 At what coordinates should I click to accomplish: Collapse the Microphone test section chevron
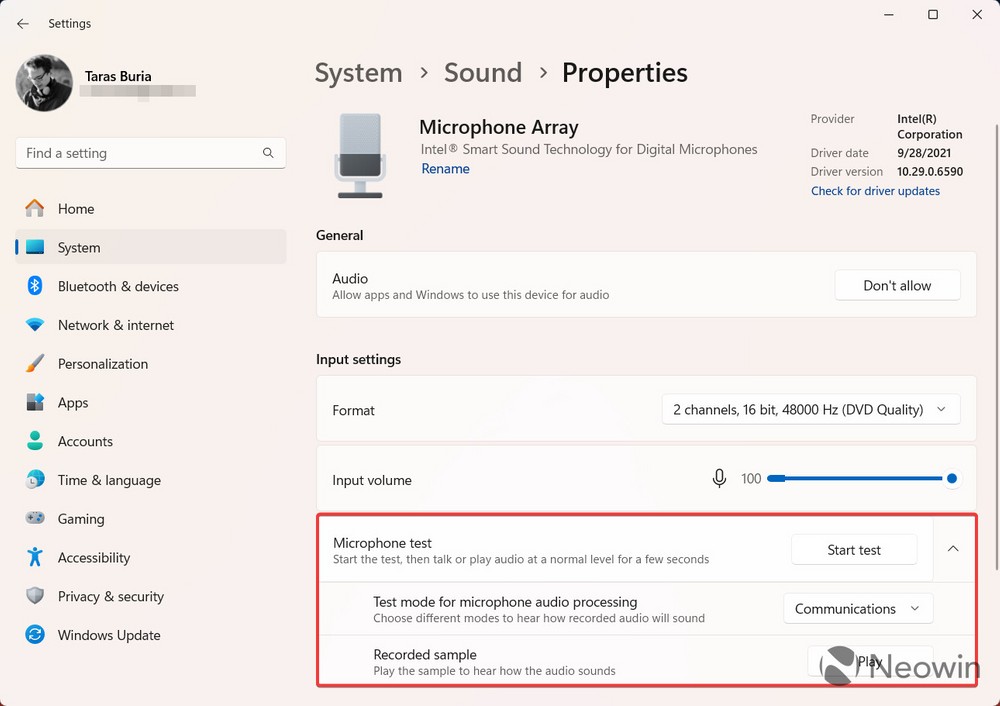(x=953, y=549)
